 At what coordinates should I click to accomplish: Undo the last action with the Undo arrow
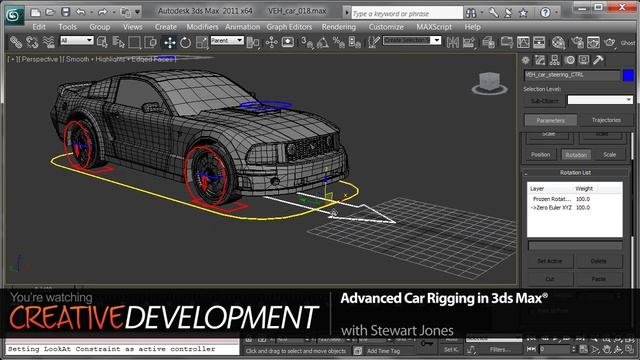coord(80,12)
